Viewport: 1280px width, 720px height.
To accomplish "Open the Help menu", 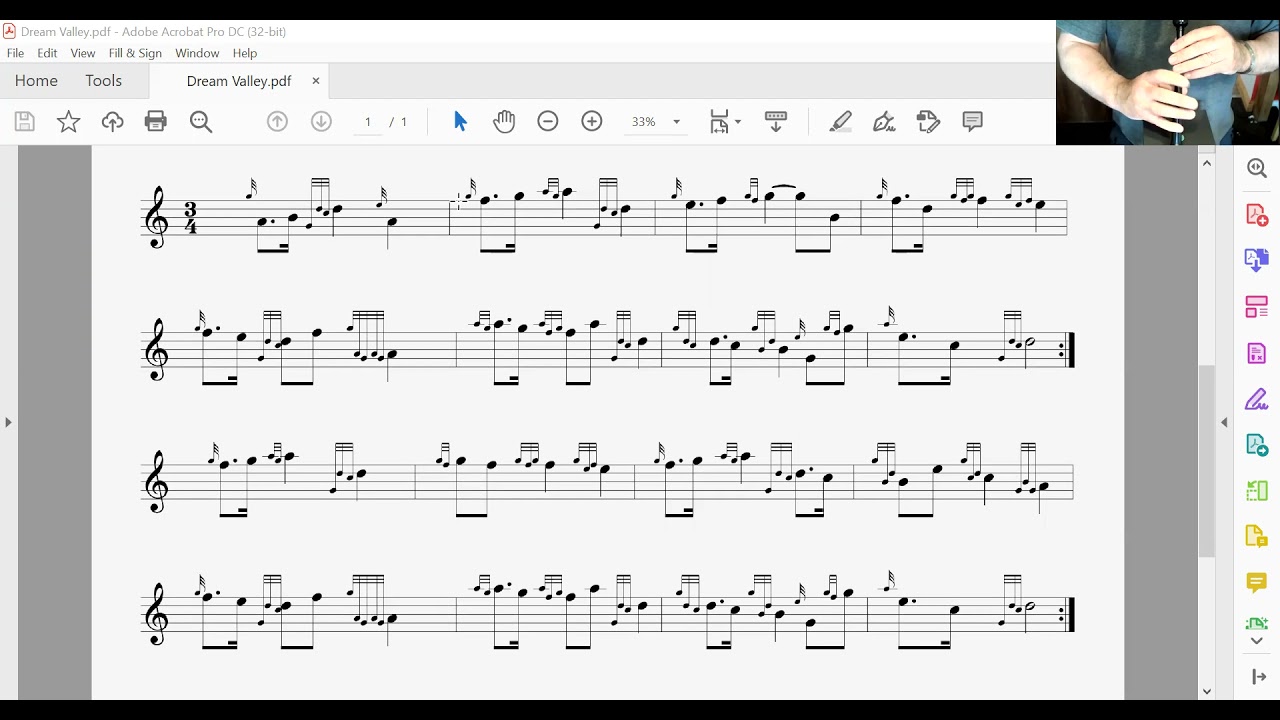I will [x=245, y=53].
